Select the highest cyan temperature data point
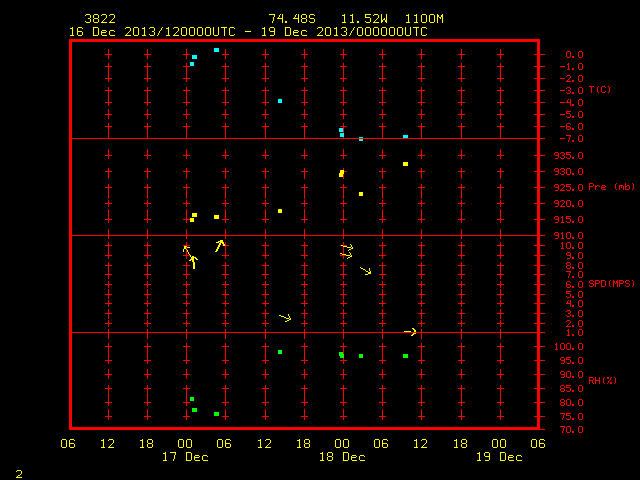 coord(216,50)
